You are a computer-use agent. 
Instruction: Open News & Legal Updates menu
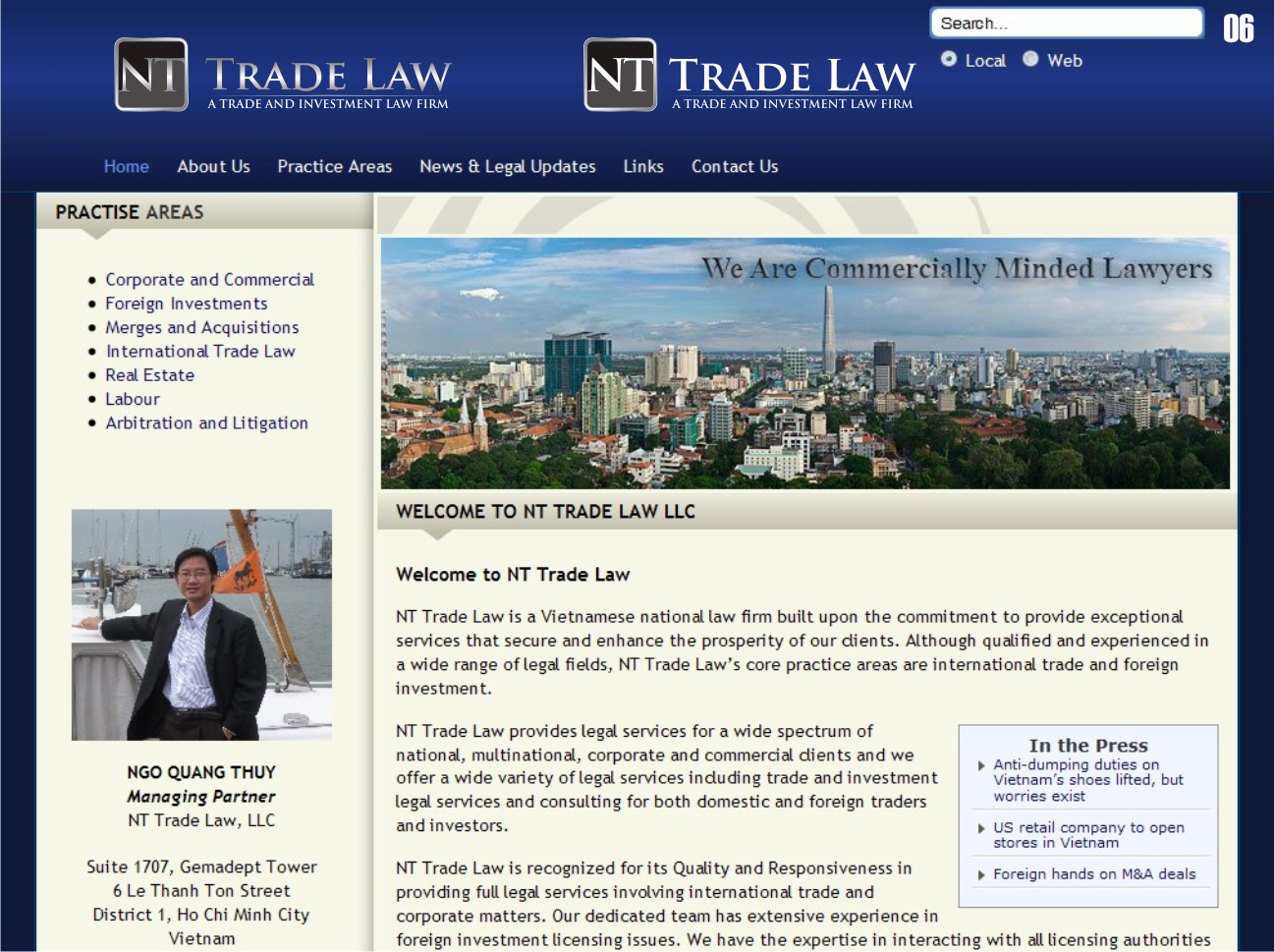point(507,167)
